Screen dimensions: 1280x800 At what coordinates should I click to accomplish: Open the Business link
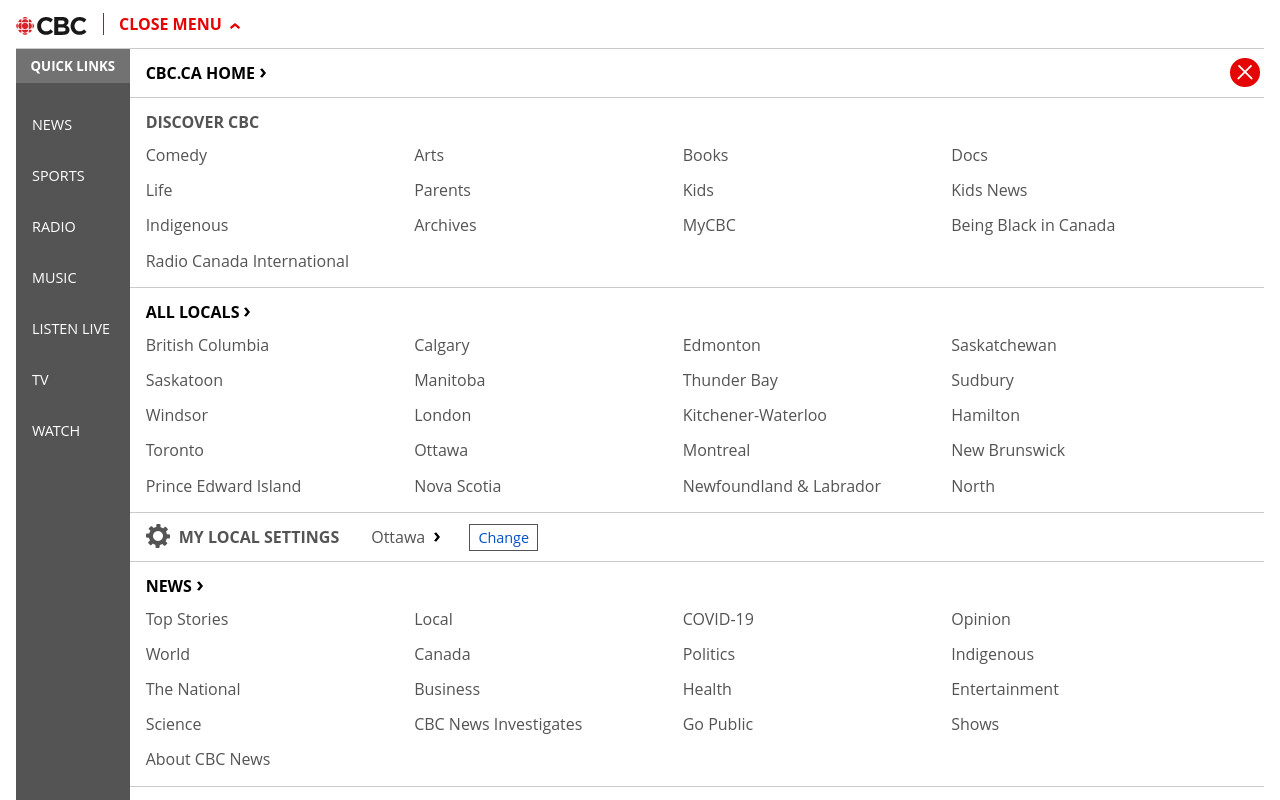[x=447, y=689]
